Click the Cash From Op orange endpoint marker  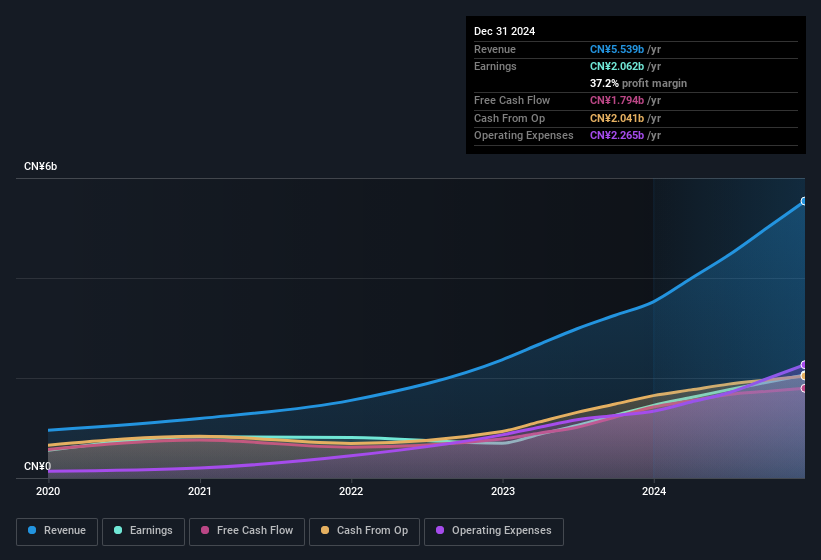click(804, 376)
